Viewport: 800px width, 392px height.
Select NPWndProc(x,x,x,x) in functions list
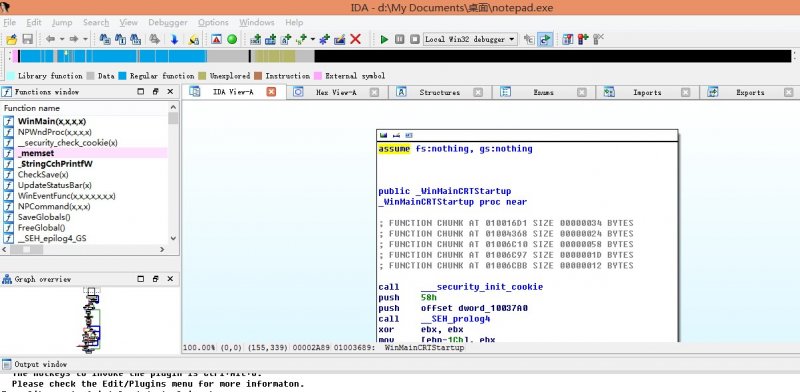tap(55, 132)
